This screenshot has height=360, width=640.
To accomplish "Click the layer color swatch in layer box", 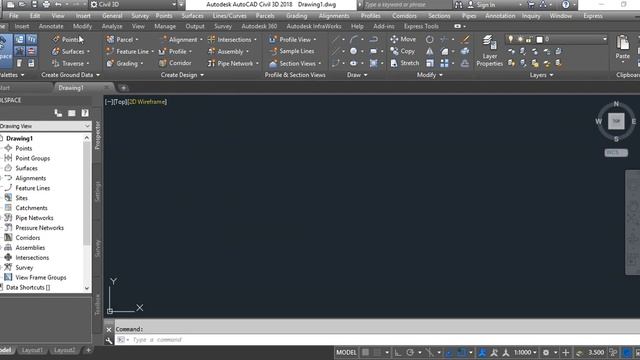I will point(539,40).
